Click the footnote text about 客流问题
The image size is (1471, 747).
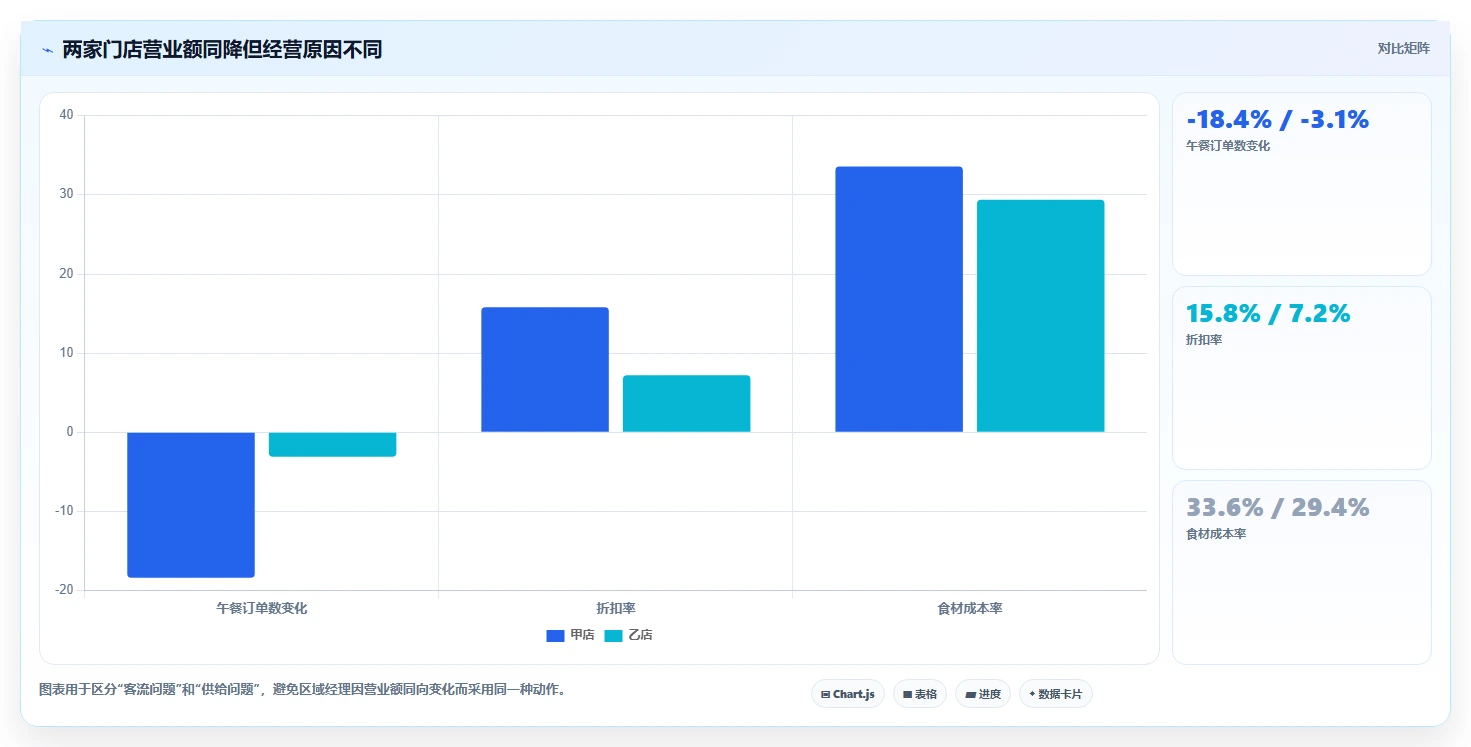click(x=303, y=690)
